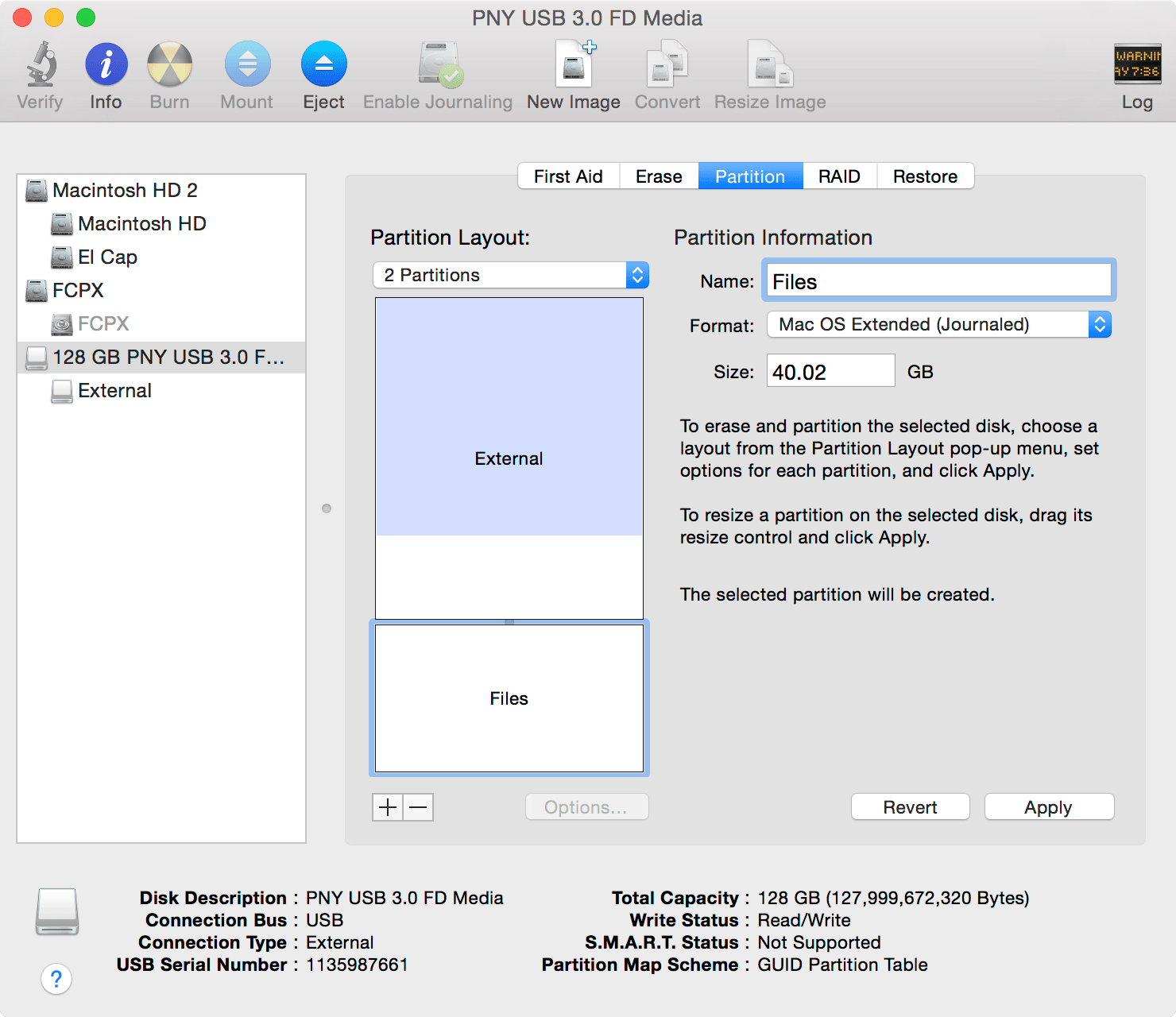
Task: Select the External volume in sidebar
Action: (114, 390)
